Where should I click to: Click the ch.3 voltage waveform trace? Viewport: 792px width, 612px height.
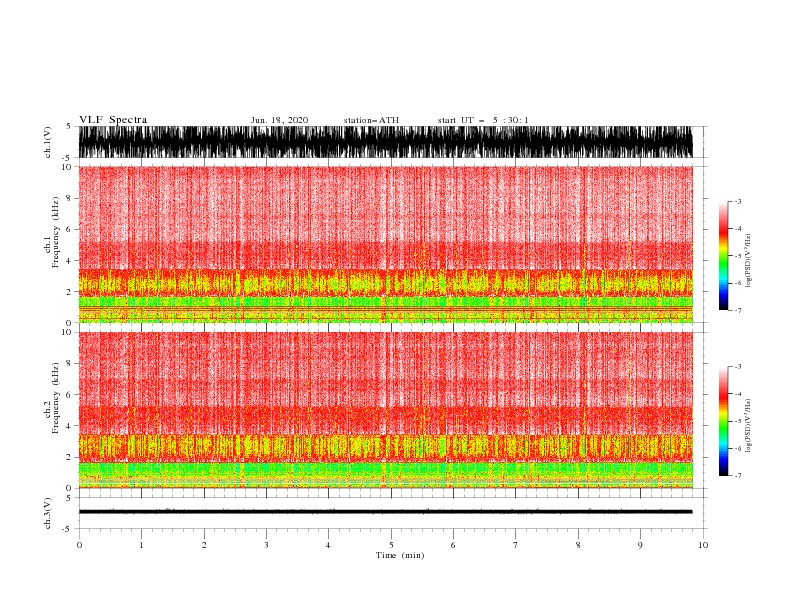pyautogui.click(x=385, y=512)
